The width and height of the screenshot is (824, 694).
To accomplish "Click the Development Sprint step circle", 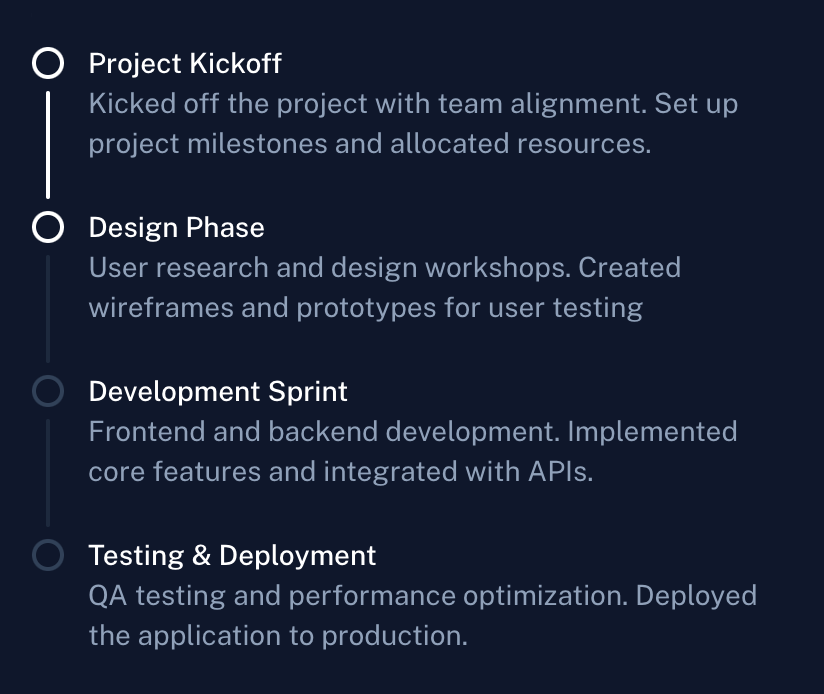I will pyautogui.click(x=48, y=391).
